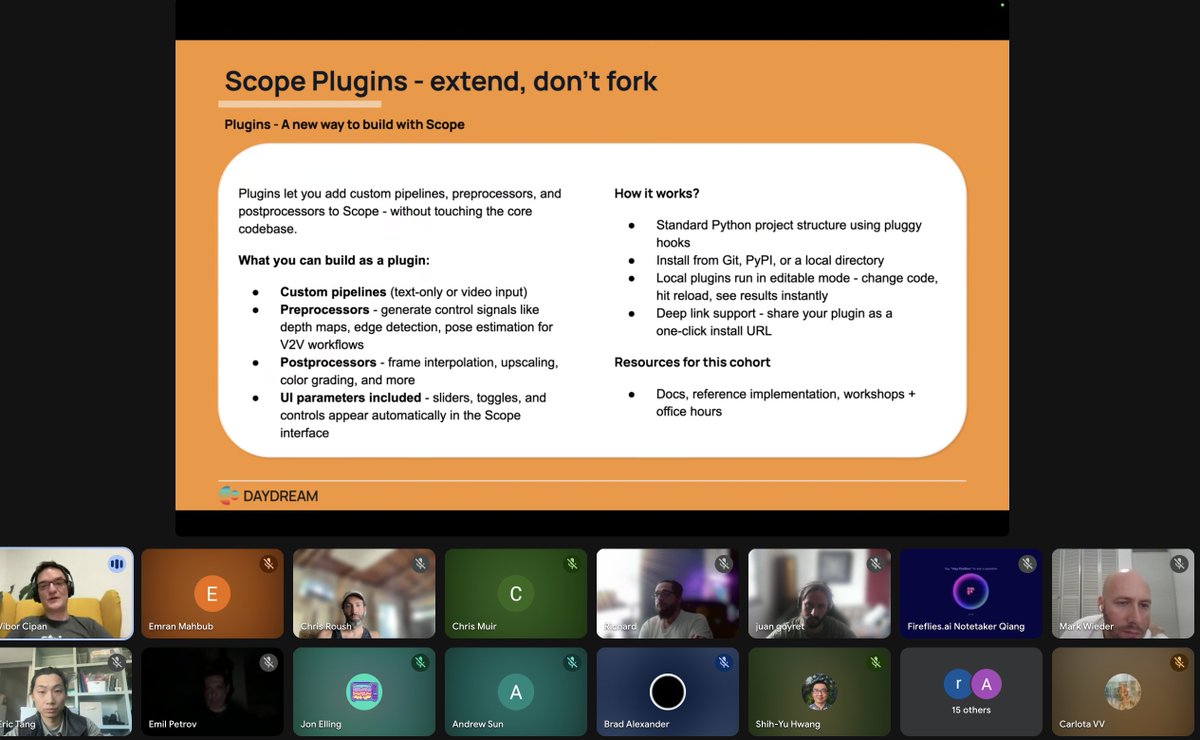The height and width of the screenshot is (740, 1200).
Task: Click muted mic icon on Carlota VV tile
Action: pyautogui.click(x=1179, y=662)
